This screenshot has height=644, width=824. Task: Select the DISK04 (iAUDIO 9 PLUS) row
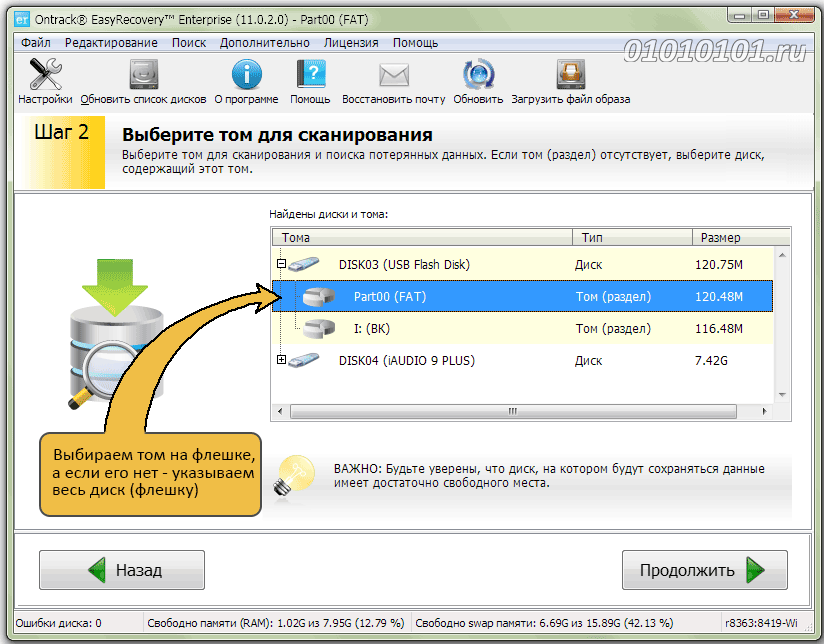(x=522, y=360)
